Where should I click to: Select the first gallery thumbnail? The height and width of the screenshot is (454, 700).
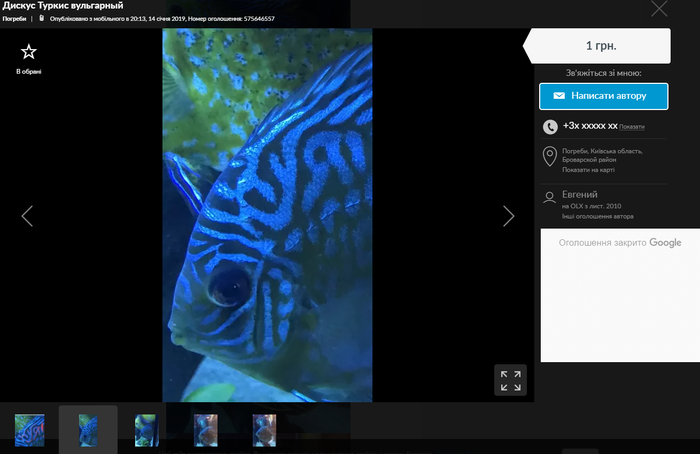point(29,429)
